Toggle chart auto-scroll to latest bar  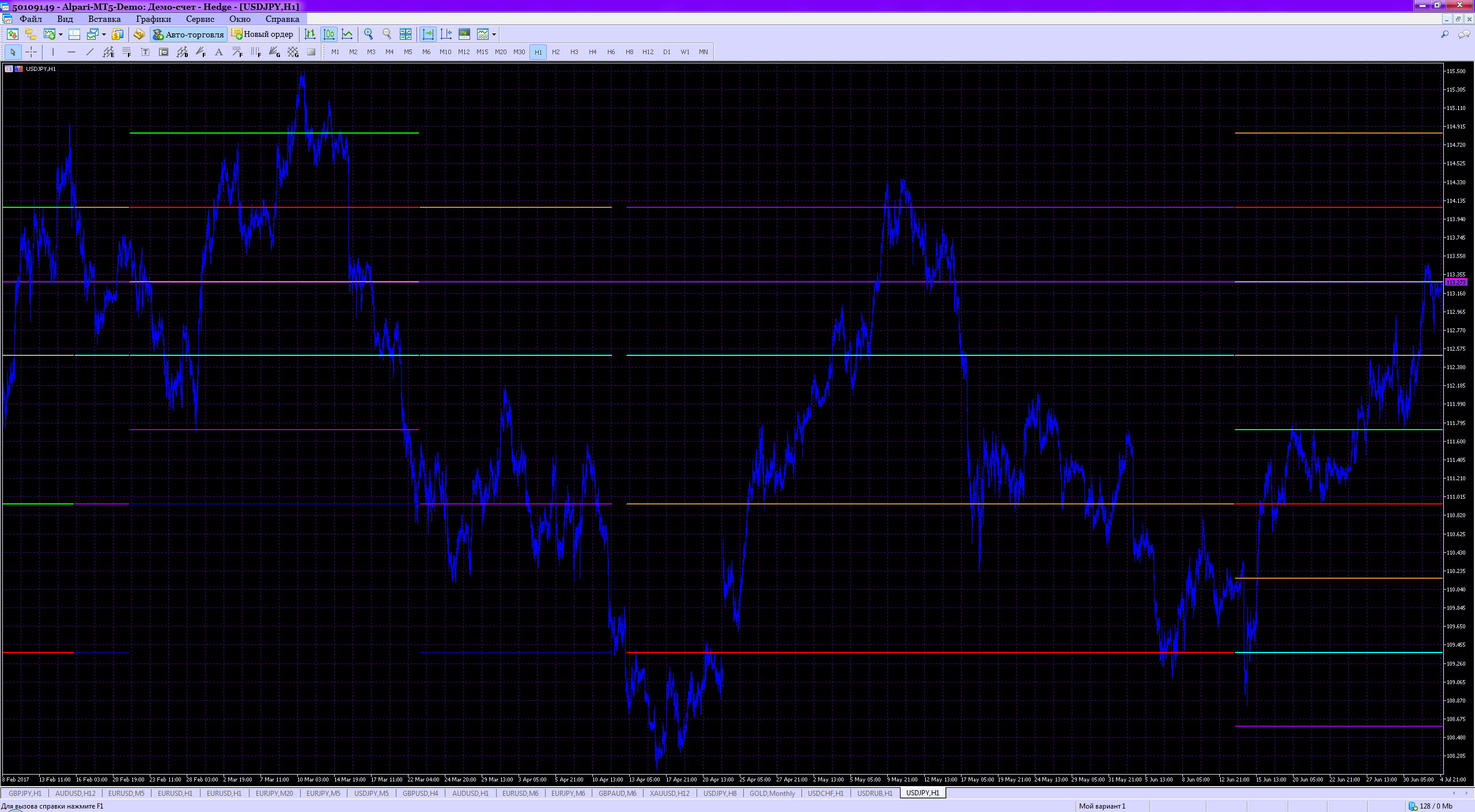point(428,34)
